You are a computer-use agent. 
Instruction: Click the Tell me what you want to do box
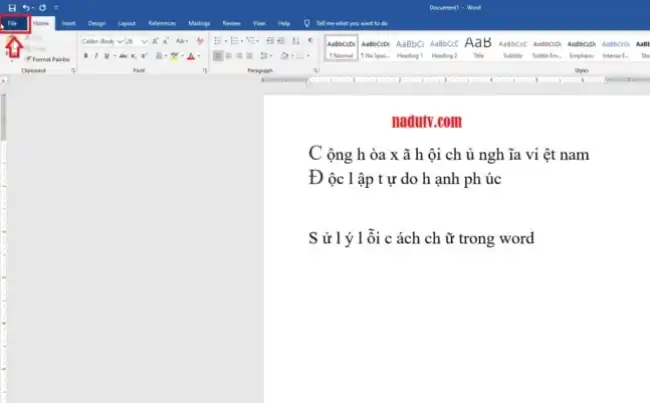pos(352,23)
